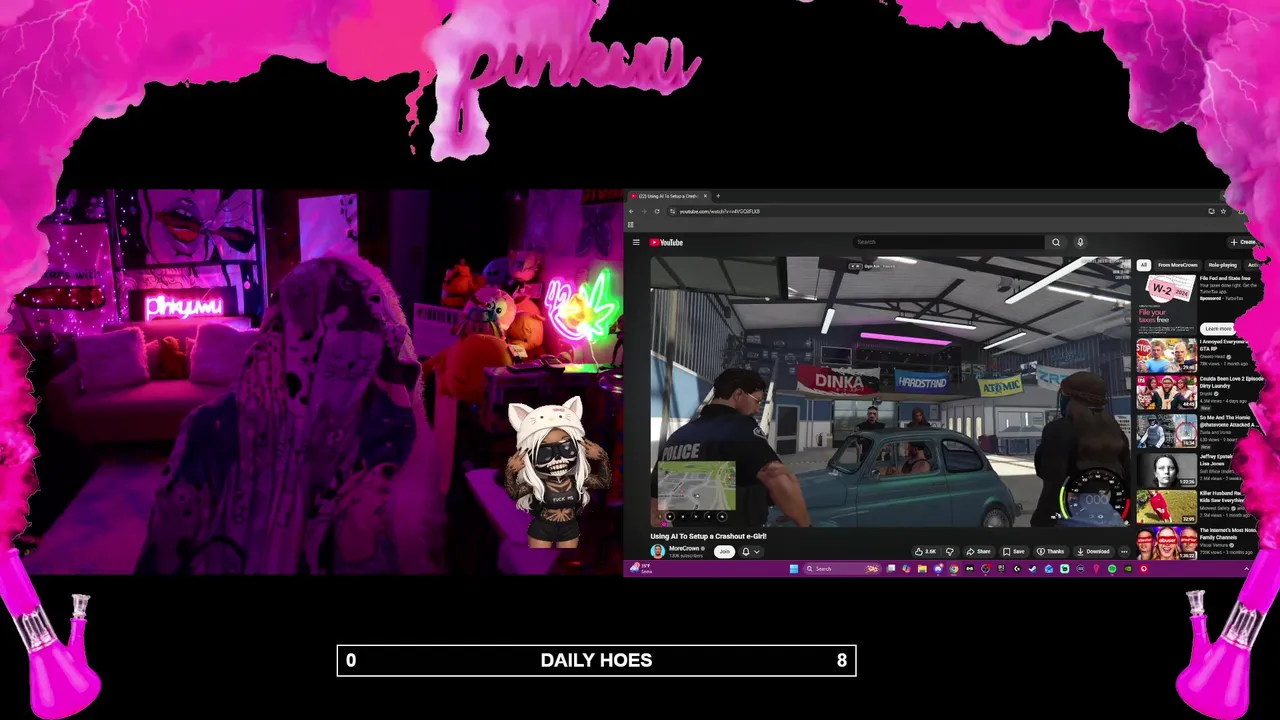The width and height of the screenshot is (1280, 720).
Task: Open the W-2 'File your taxes free' ad
Action: (x=1166, y=305)
